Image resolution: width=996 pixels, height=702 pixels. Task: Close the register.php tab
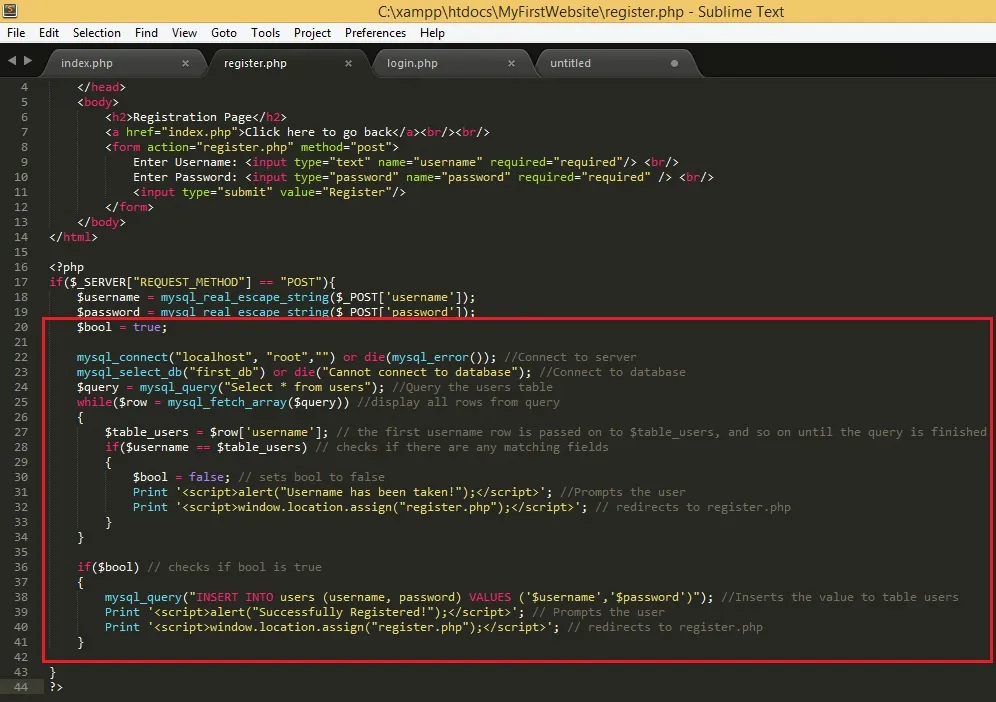(348, 64)
